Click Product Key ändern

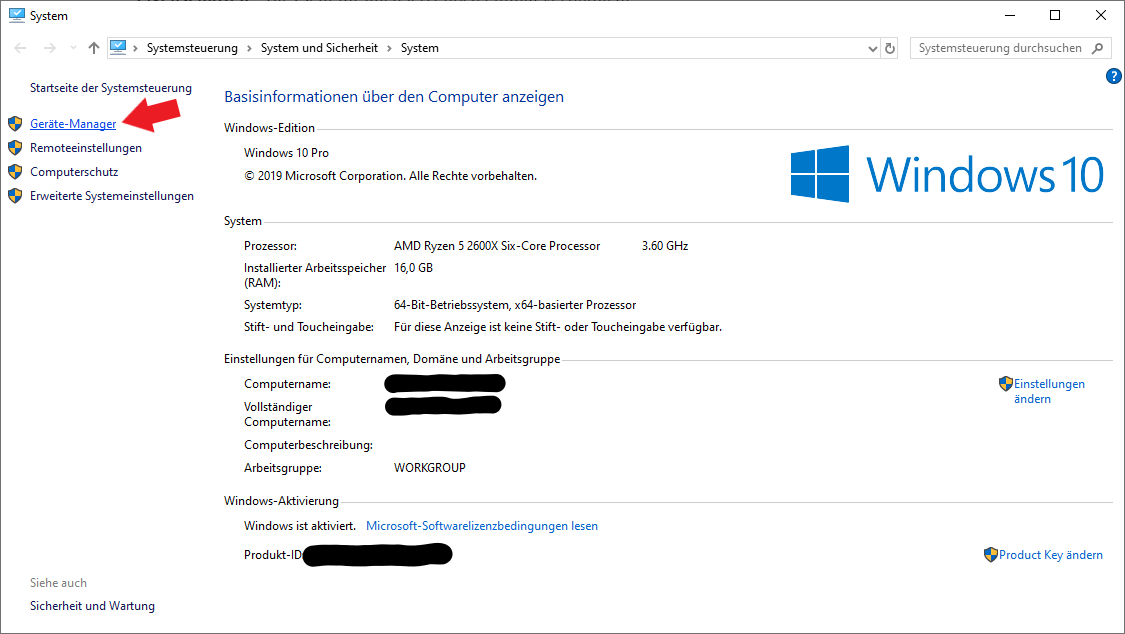tap(1051, 554)
